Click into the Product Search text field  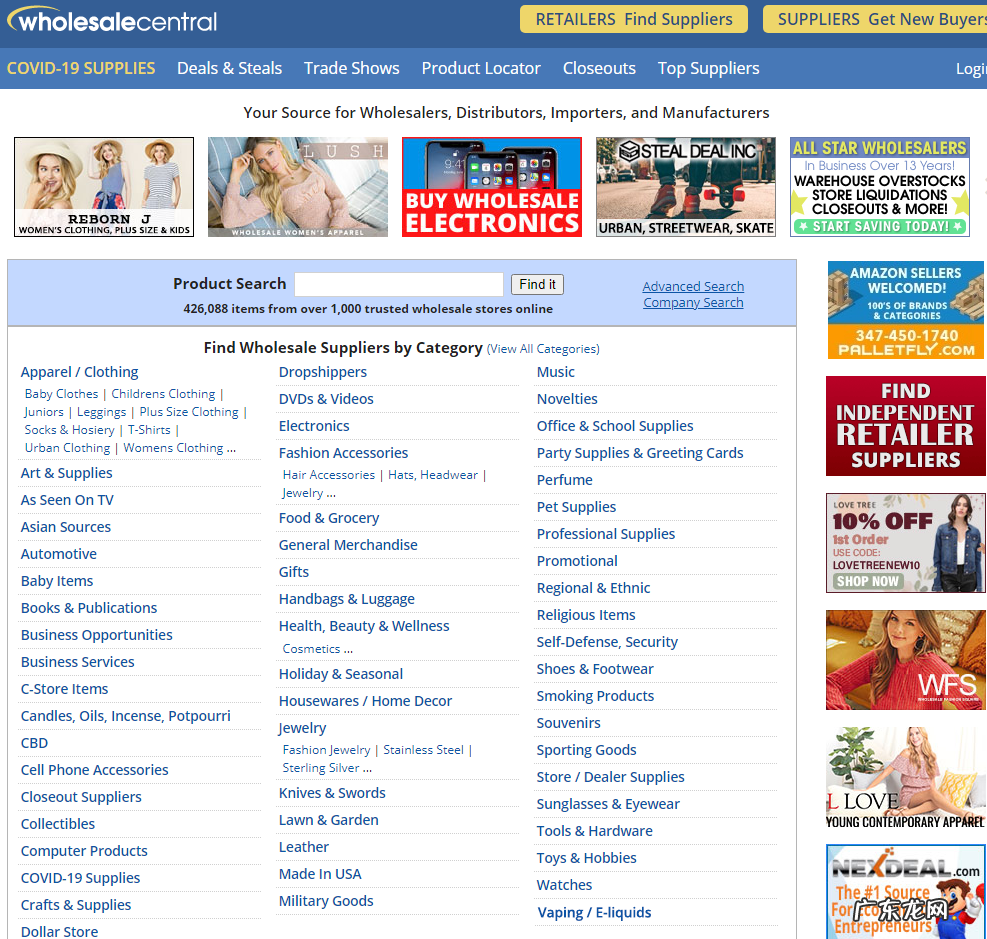(399, 284)
